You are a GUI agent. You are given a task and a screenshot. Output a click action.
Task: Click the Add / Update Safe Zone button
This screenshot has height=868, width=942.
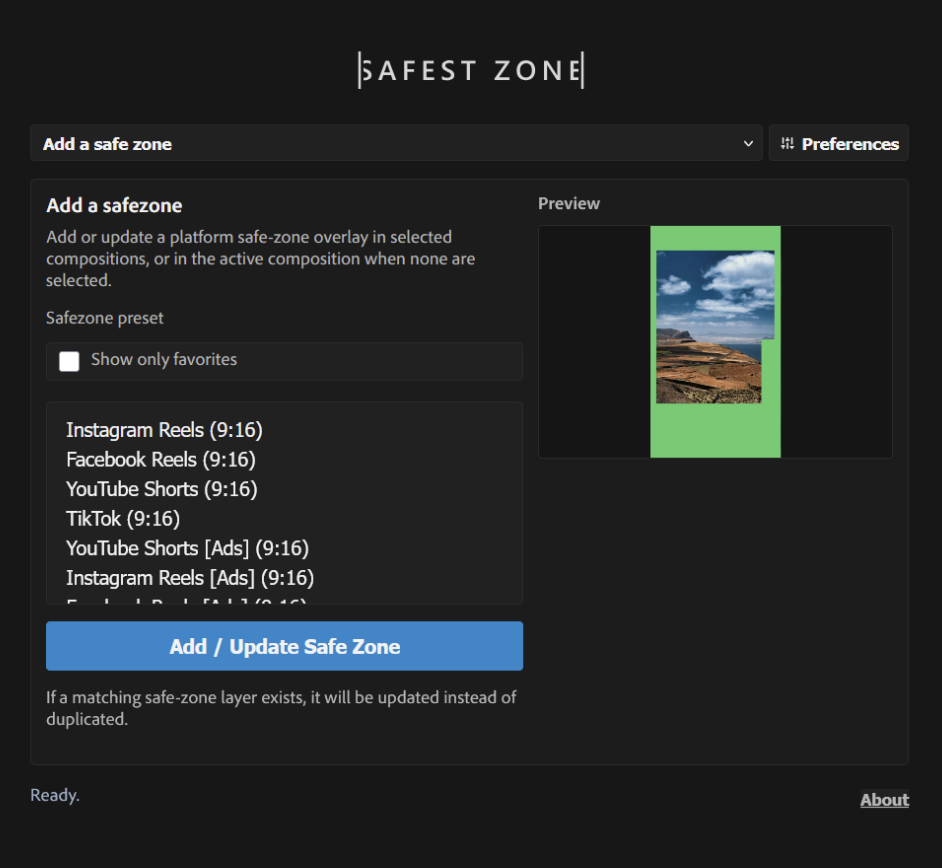click(284, 646)
